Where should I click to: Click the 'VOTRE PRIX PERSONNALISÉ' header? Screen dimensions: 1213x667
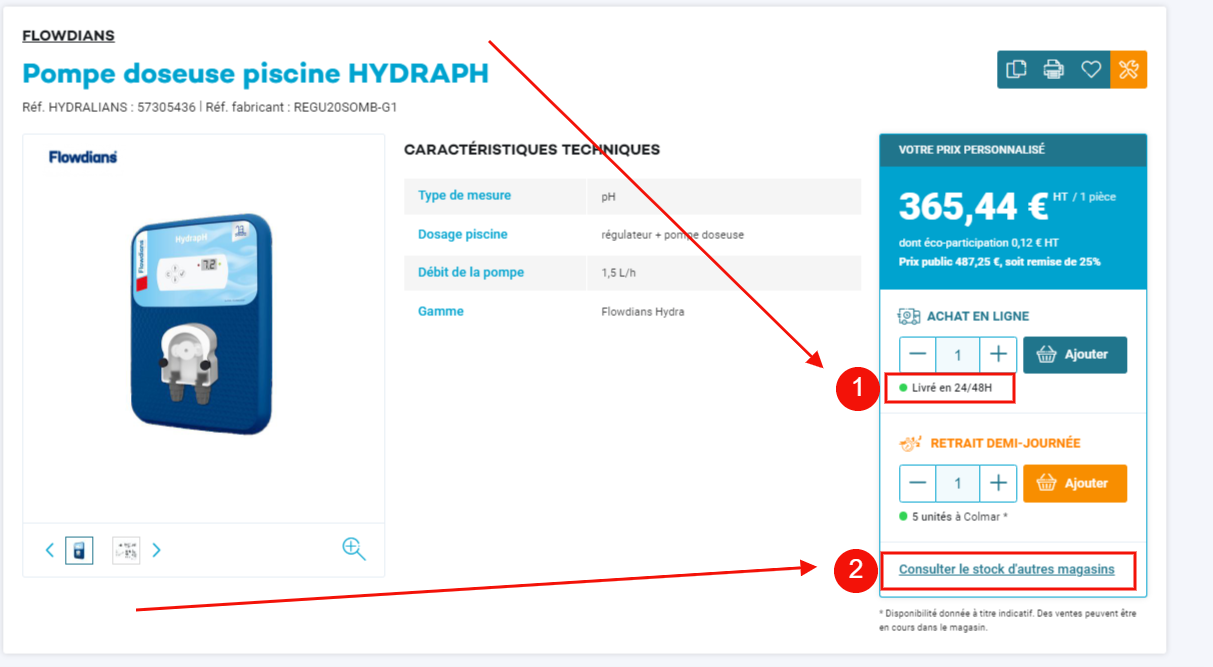click(972, 150)
